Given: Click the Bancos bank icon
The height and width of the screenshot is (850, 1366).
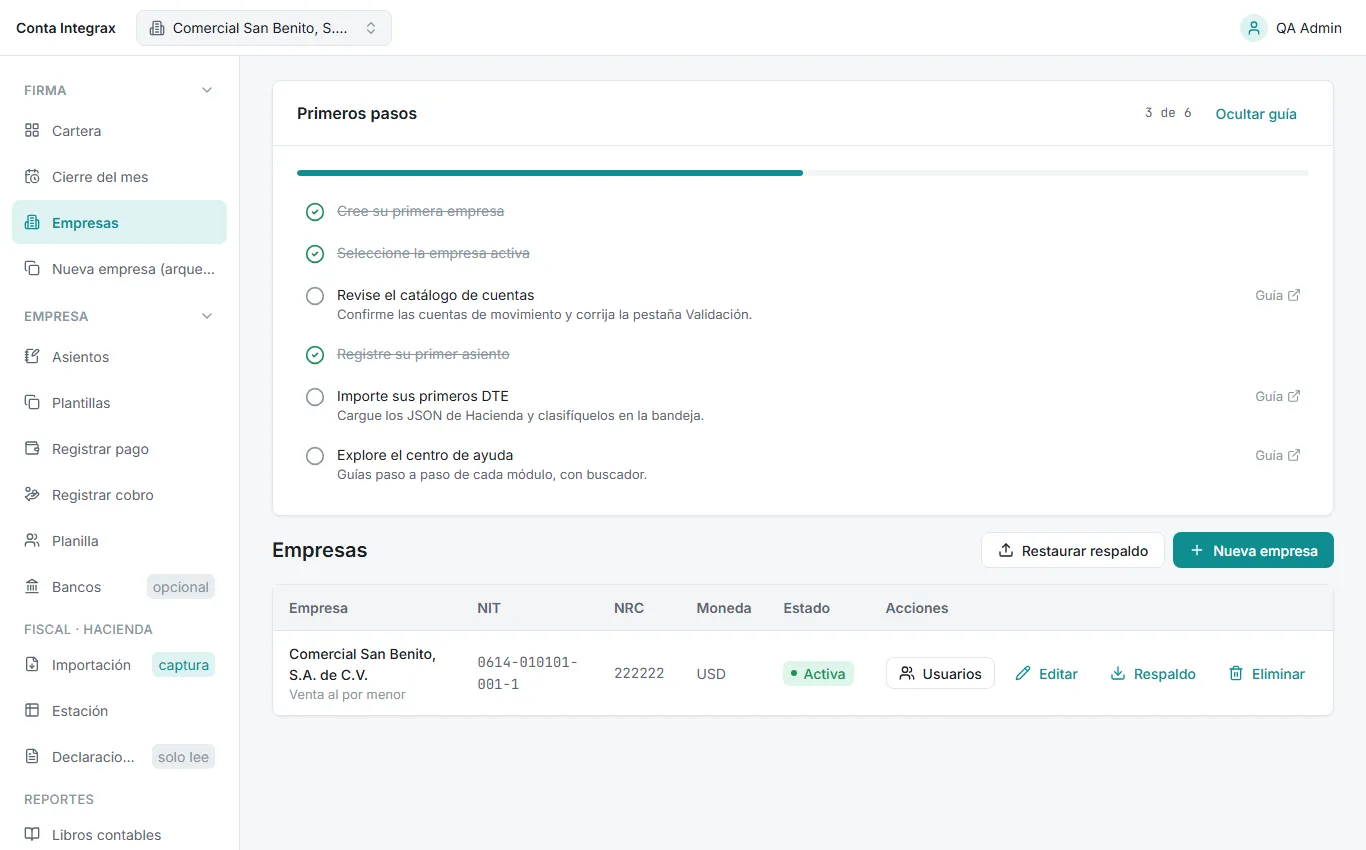Looking at the screenshot, I should (x=32, y=587).
